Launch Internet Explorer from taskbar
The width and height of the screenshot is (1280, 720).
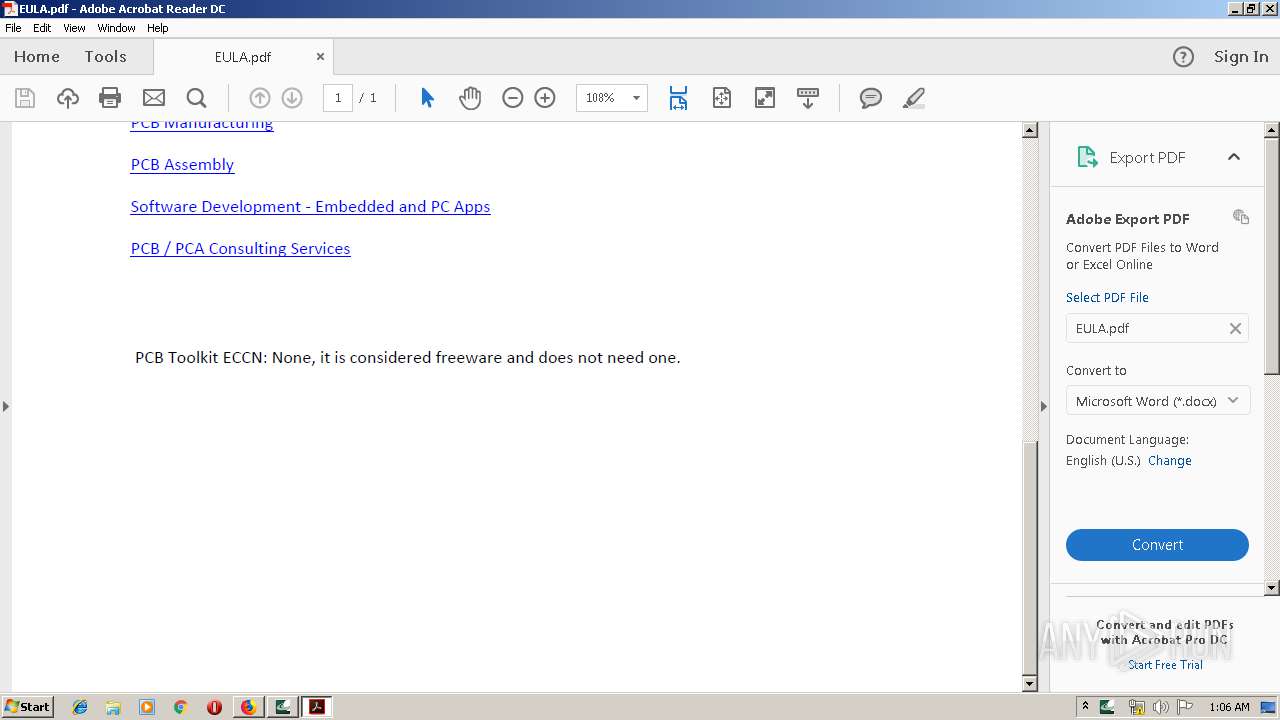tap(80, 707)
